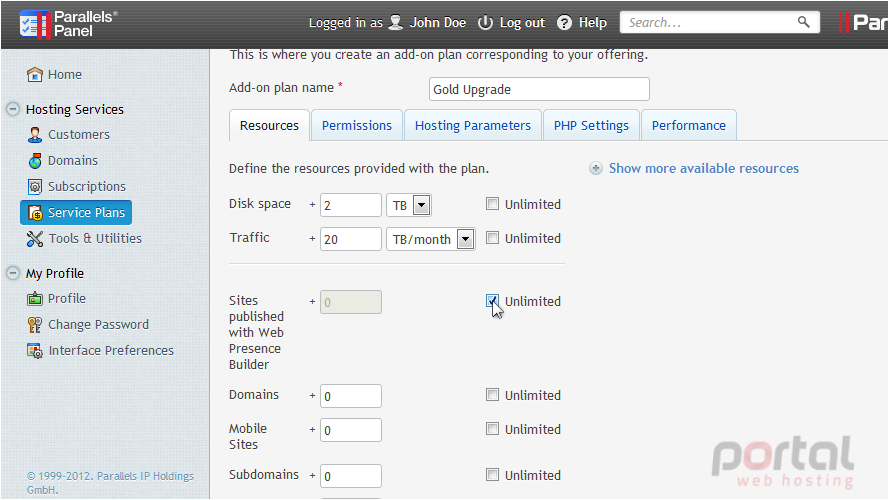Switch to the Permissions tab
889x500 pixels.
[x=357, y=125]
